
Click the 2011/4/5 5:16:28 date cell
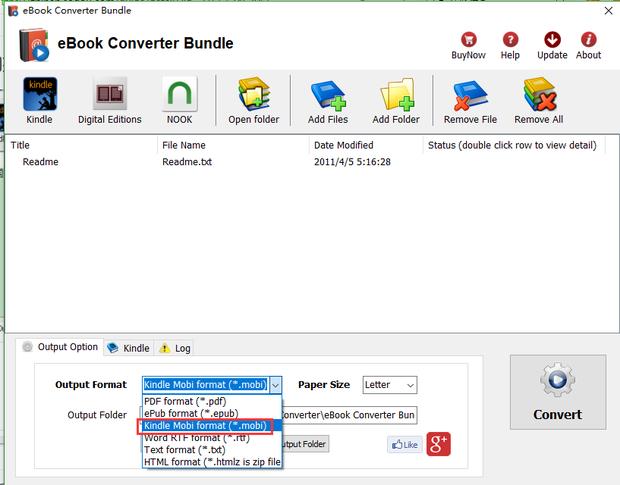click(x=352, y=162)
